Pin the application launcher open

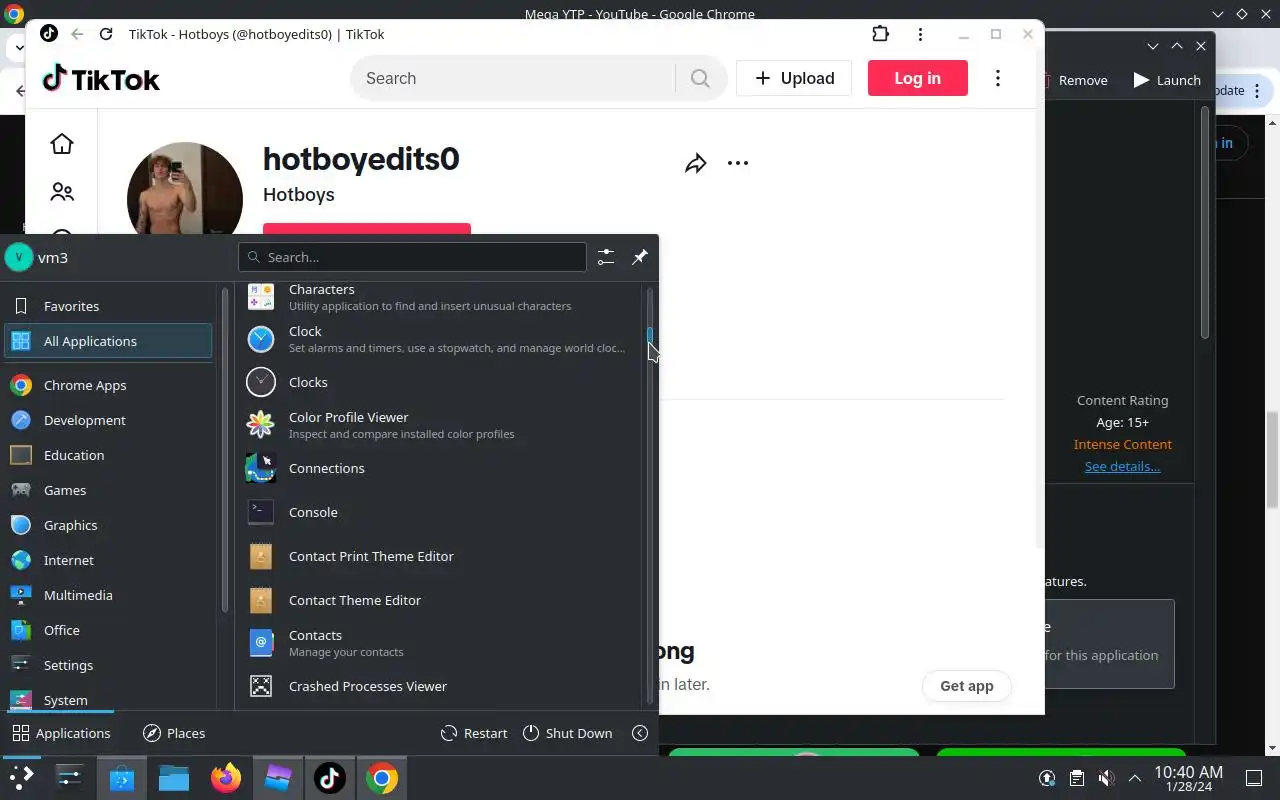coord(640,257)
